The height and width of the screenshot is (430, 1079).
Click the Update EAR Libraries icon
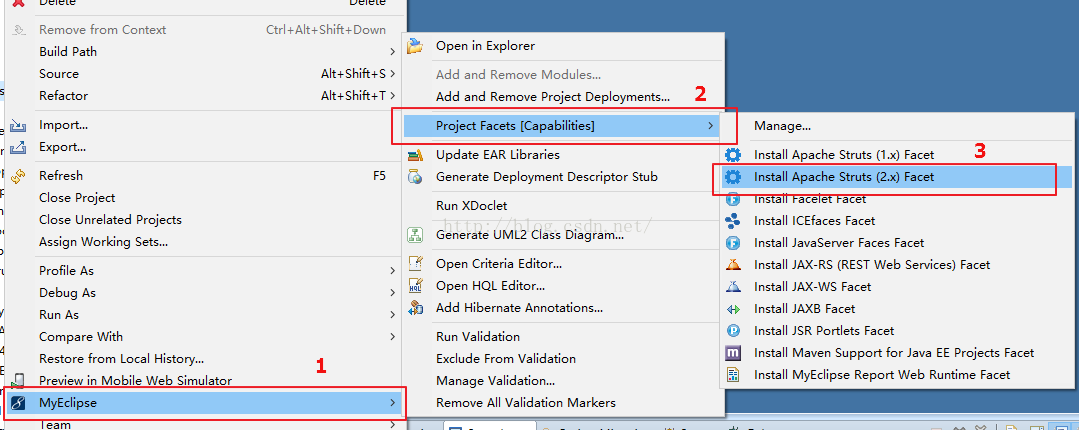coord(415,155)
